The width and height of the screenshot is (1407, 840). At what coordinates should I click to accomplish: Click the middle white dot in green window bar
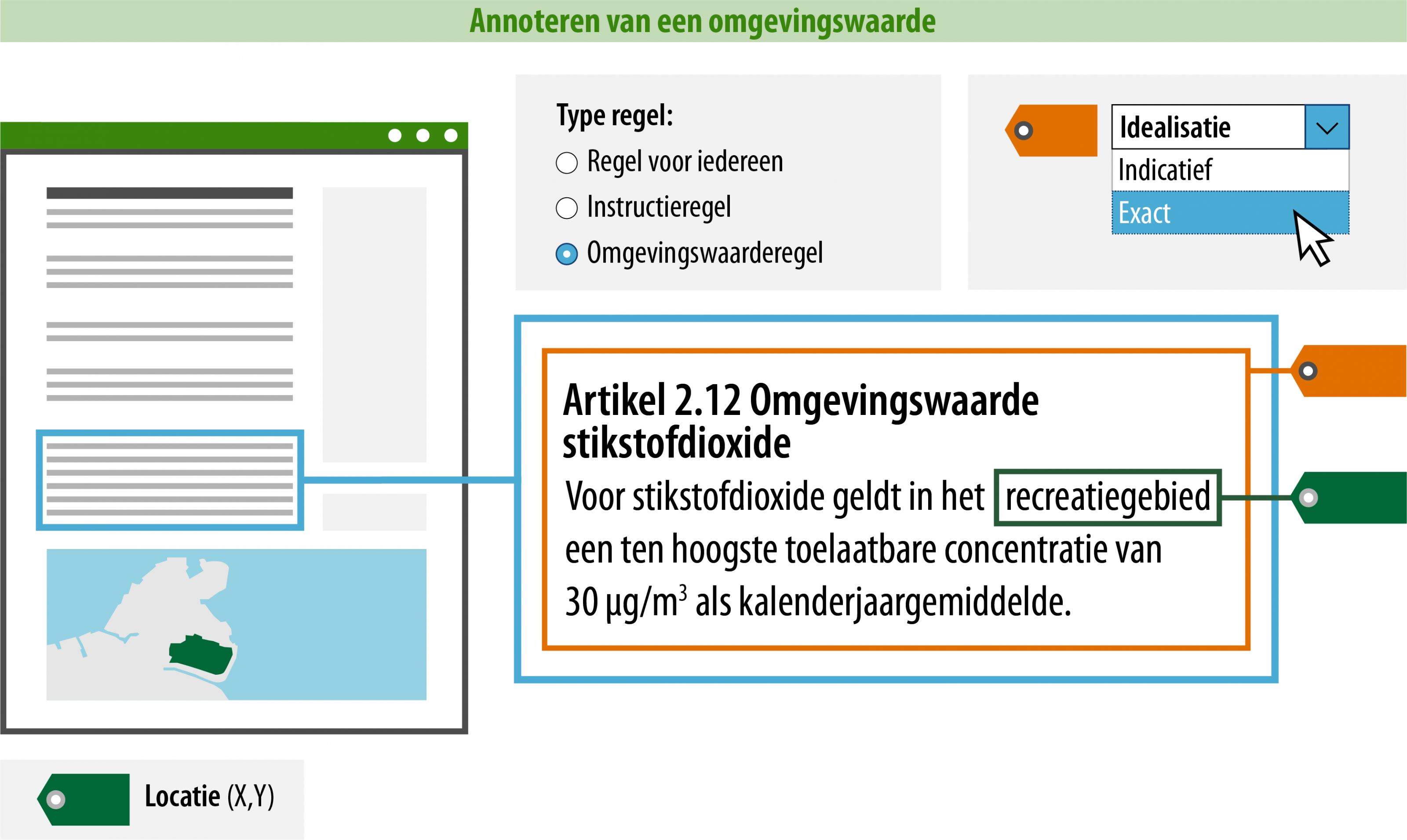pyautogui.click(x=423, y=135)
